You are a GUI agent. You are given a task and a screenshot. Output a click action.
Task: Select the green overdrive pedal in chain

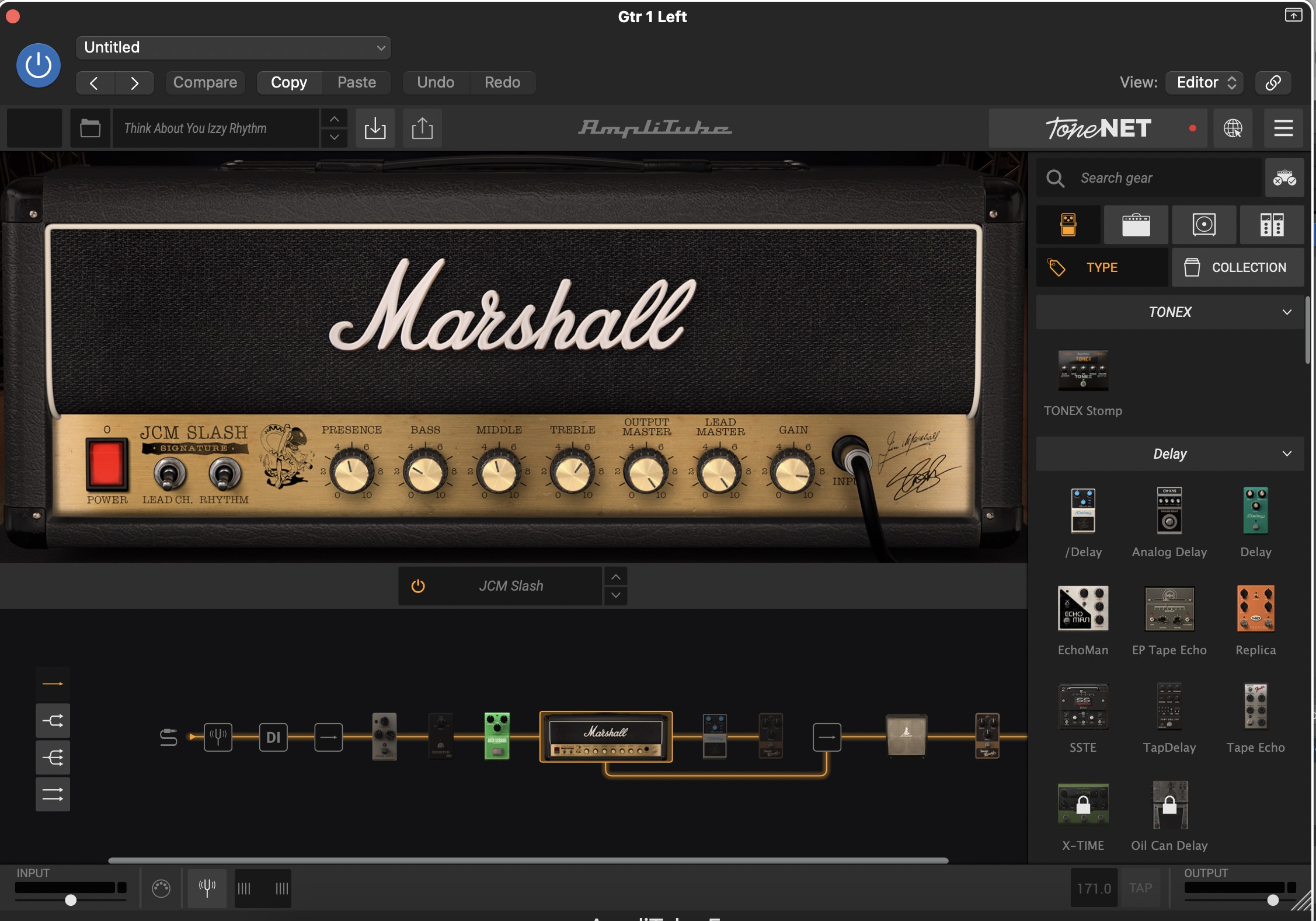click(497, 735)
